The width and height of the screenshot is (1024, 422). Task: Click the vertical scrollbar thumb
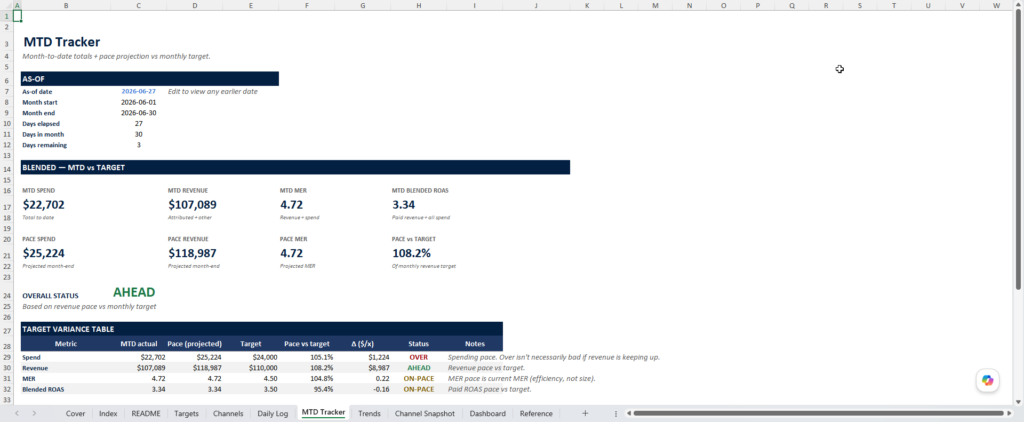click(1018, 150)
